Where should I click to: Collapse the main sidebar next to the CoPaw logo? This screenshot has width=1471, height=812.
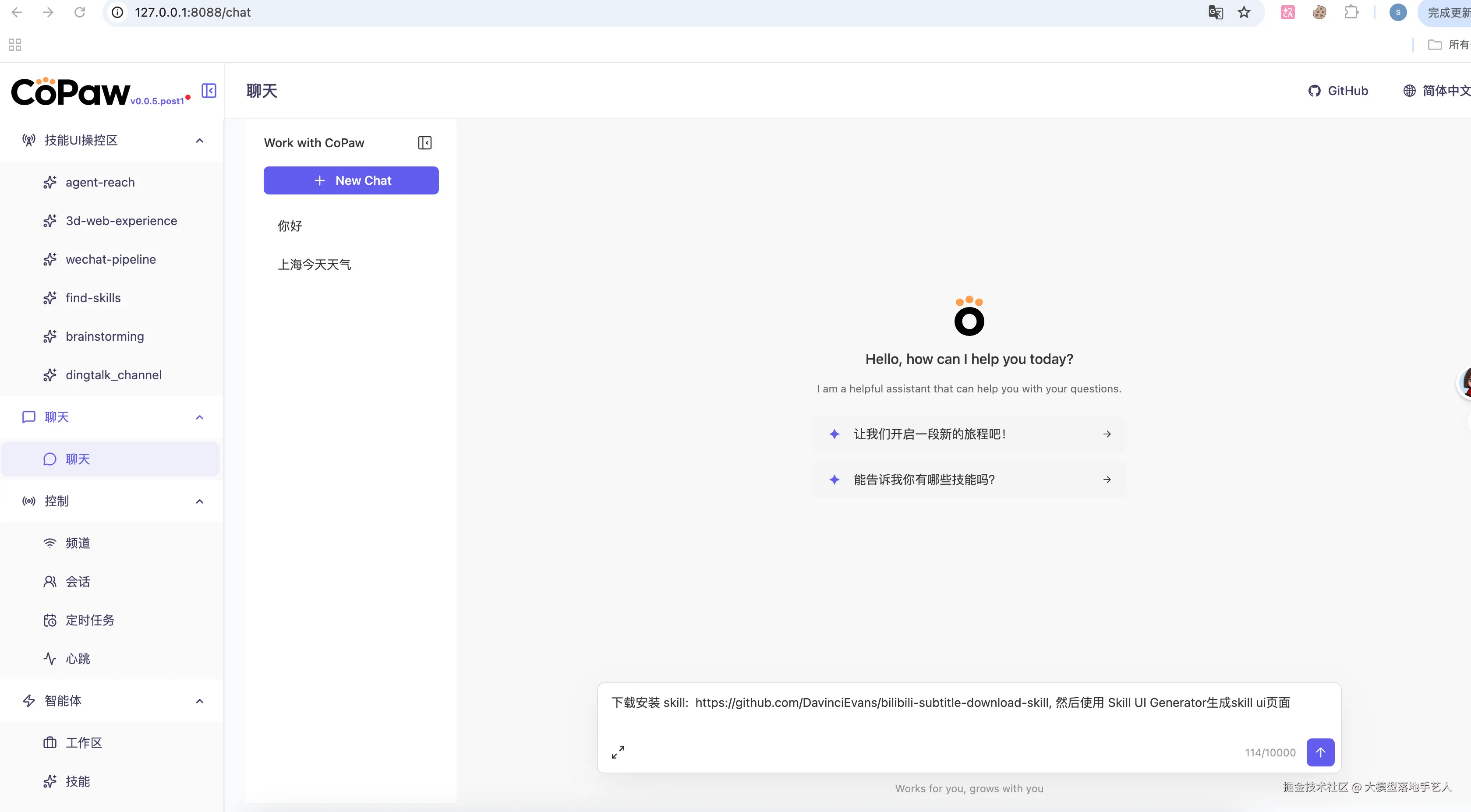(209, 91)
